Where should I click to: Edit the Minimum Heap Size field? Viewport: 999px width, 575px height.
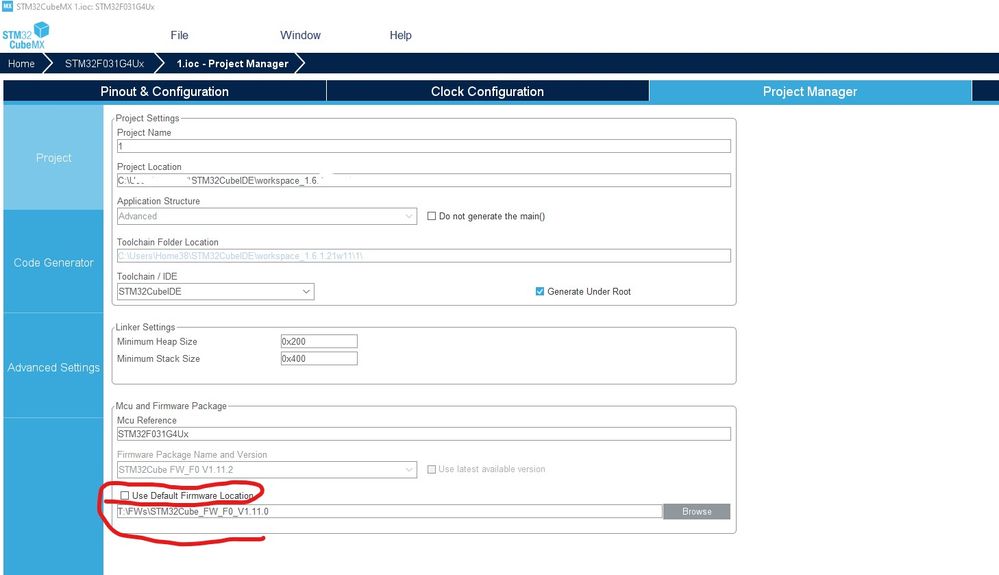[319, 341]
